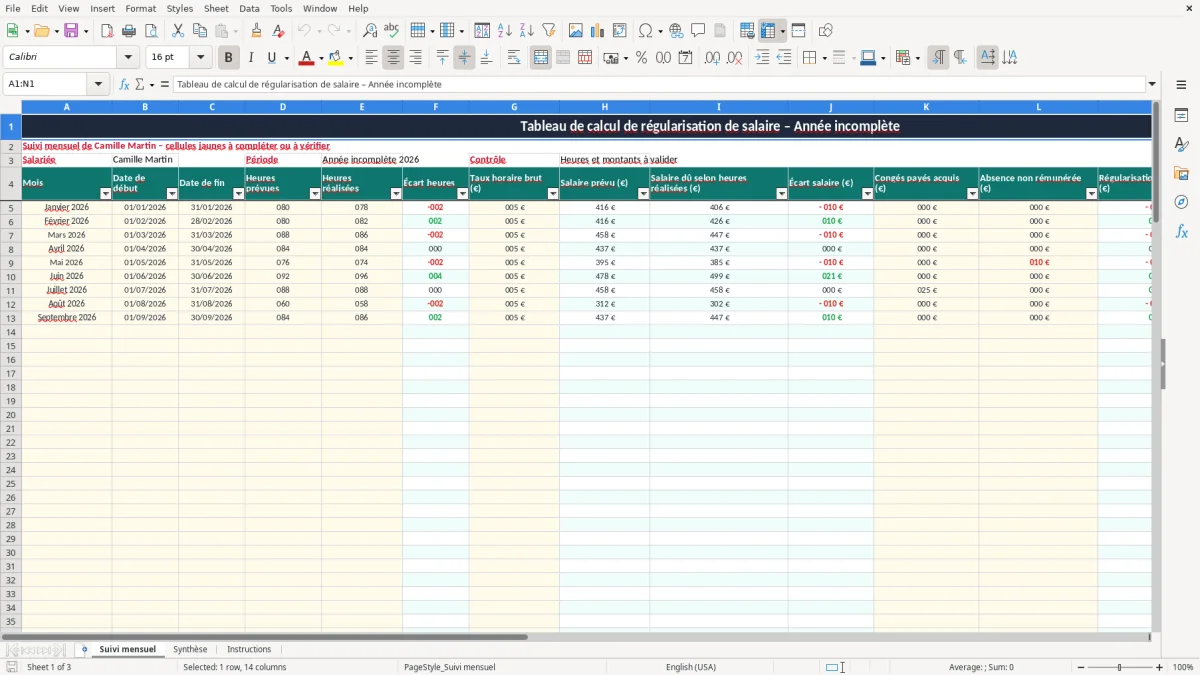Open the sidebar Gallery panel icon

point(1181,174)
